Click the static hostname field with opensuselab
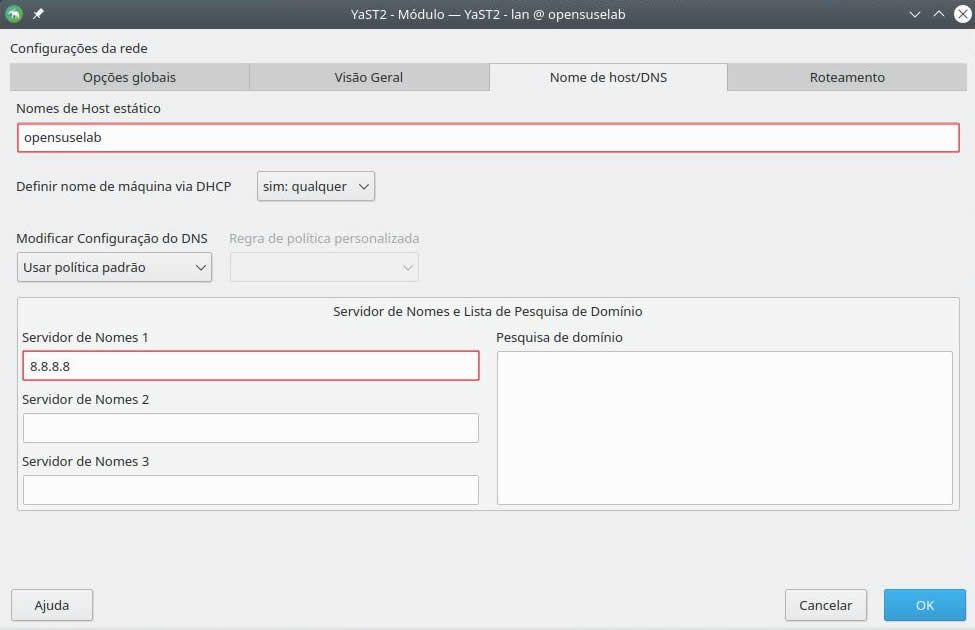 tap(488, 138)
